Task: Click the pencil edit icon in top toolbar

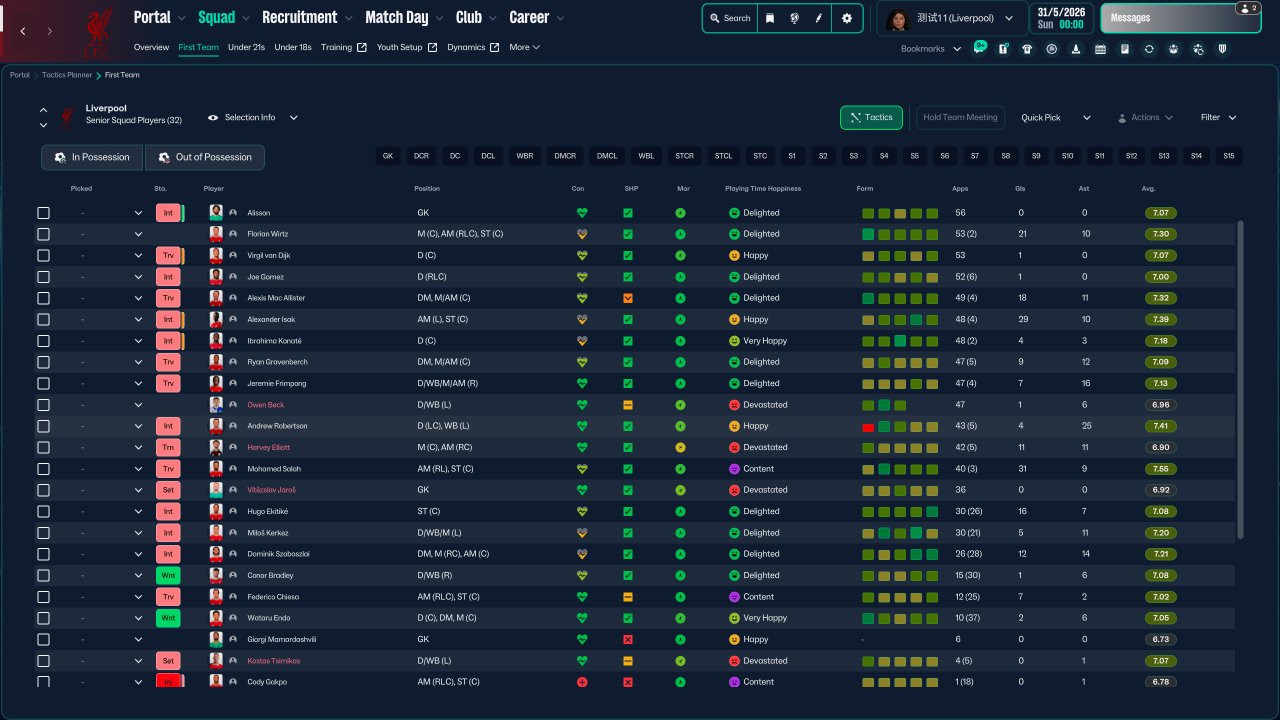Action: pos(818,18)
